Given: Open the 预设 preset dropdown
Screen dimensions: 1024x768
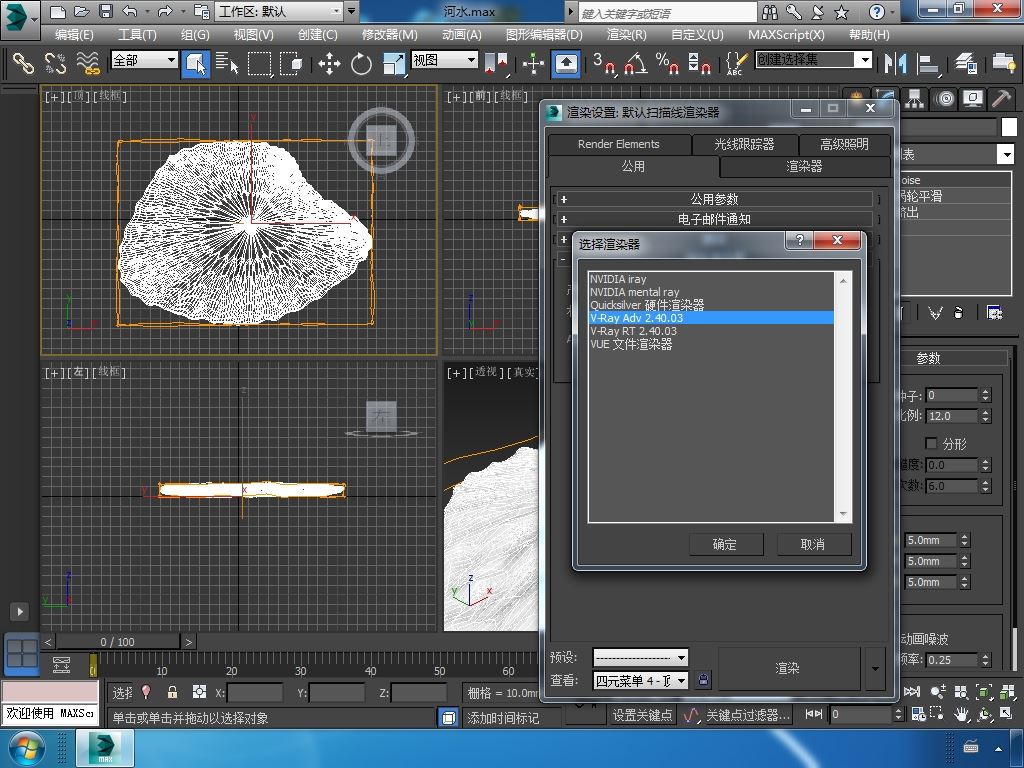Looking at the screenshot, I should (x=640, y=657).
